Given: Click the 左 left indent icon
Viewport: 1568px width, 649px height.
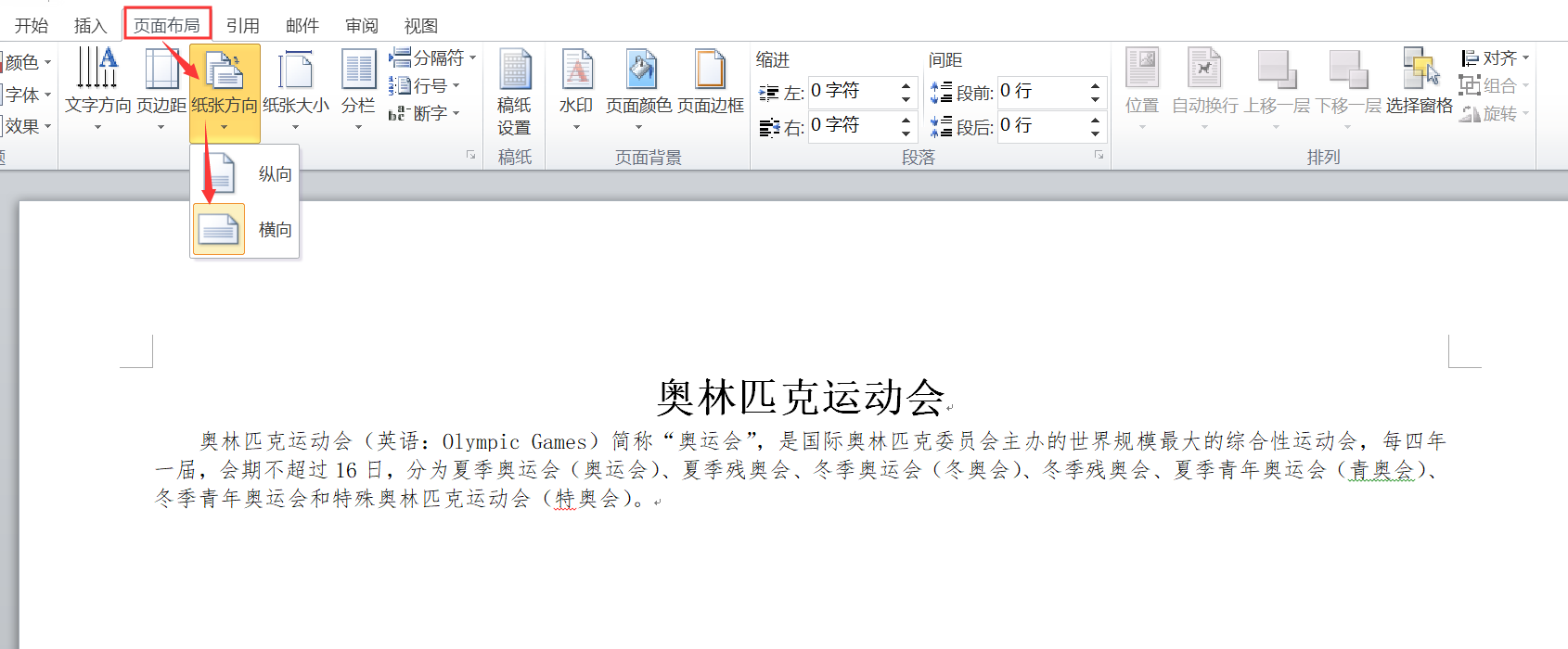Looking at the screenshot, I should click(x=769, y=93).
